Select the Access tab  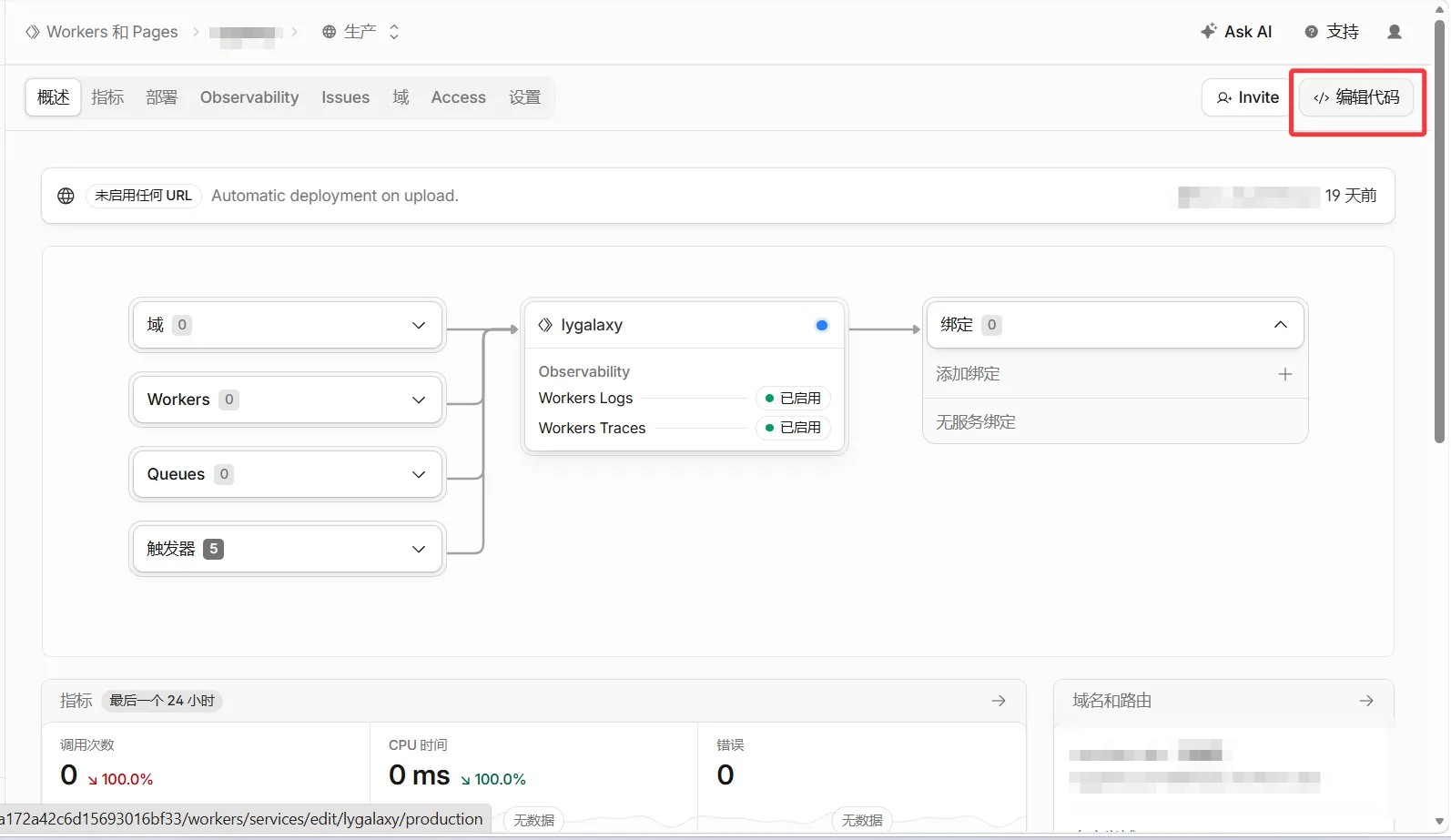point(459,97)
